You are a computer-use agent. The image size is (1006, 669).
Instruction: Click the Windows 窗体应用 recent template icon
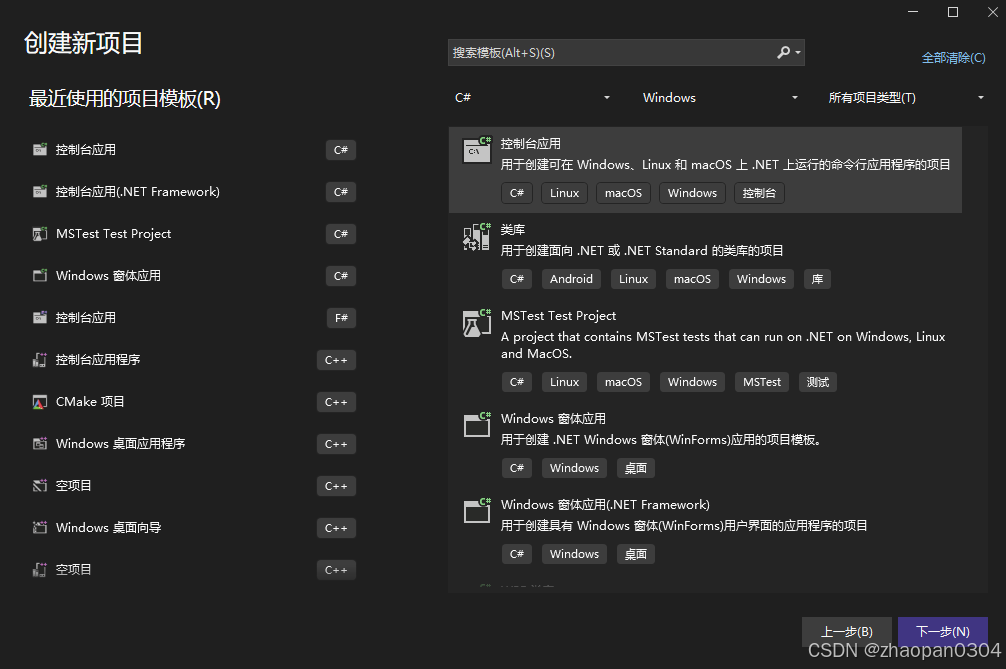point(40,276)
